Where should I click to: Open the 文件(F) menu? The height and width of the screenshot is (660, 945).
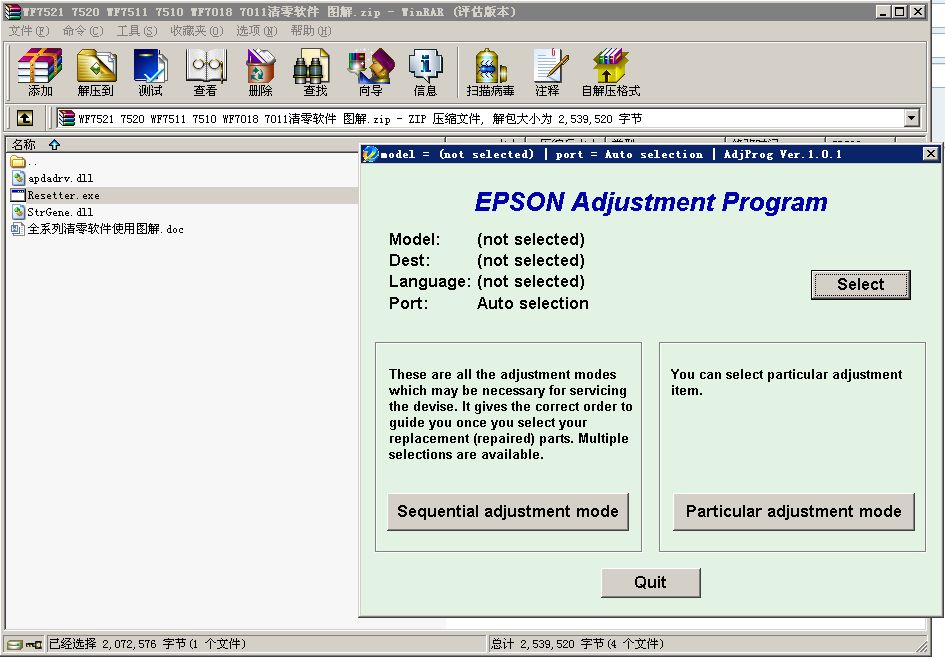29,31
